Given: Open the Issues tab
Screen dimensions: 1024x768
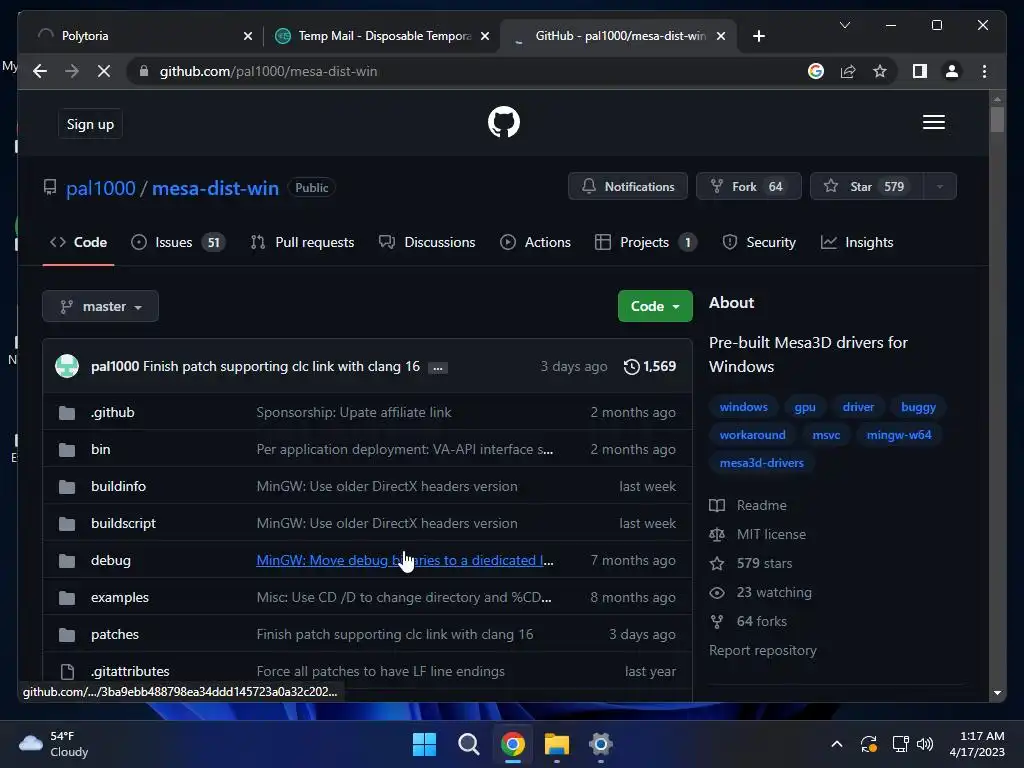Looking at the screenshot, I should pos(178,242).
